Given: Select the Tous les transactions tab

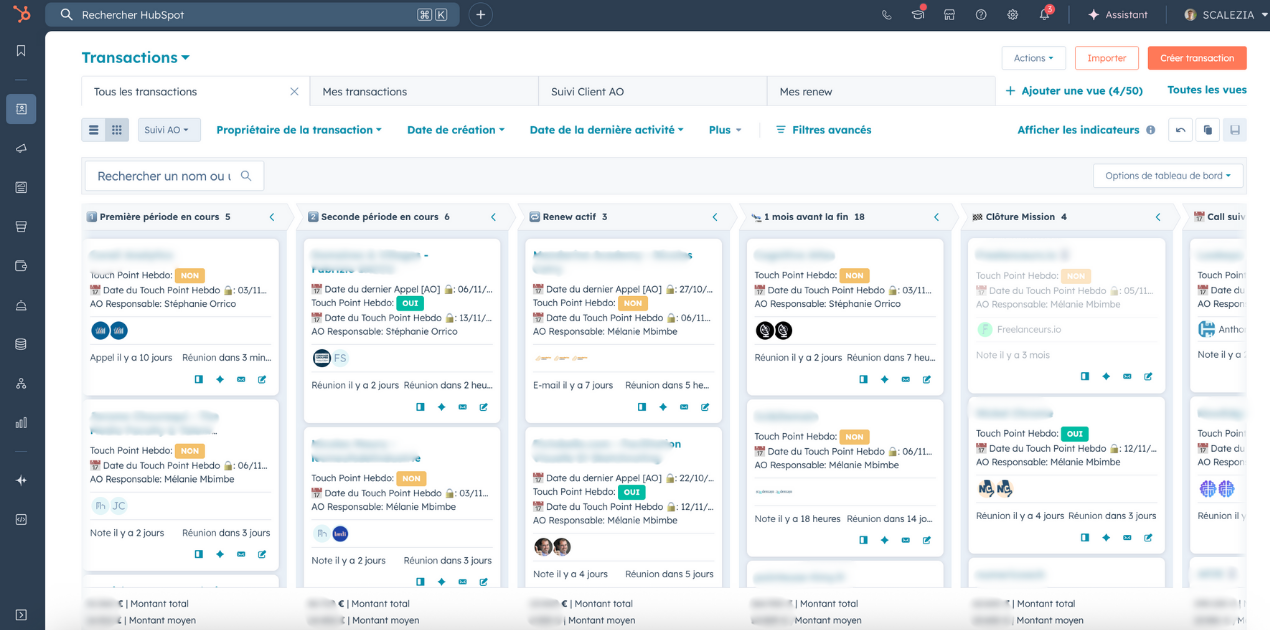Looking at the screenshot, I should pyautogui.click(x=196, y=91).
